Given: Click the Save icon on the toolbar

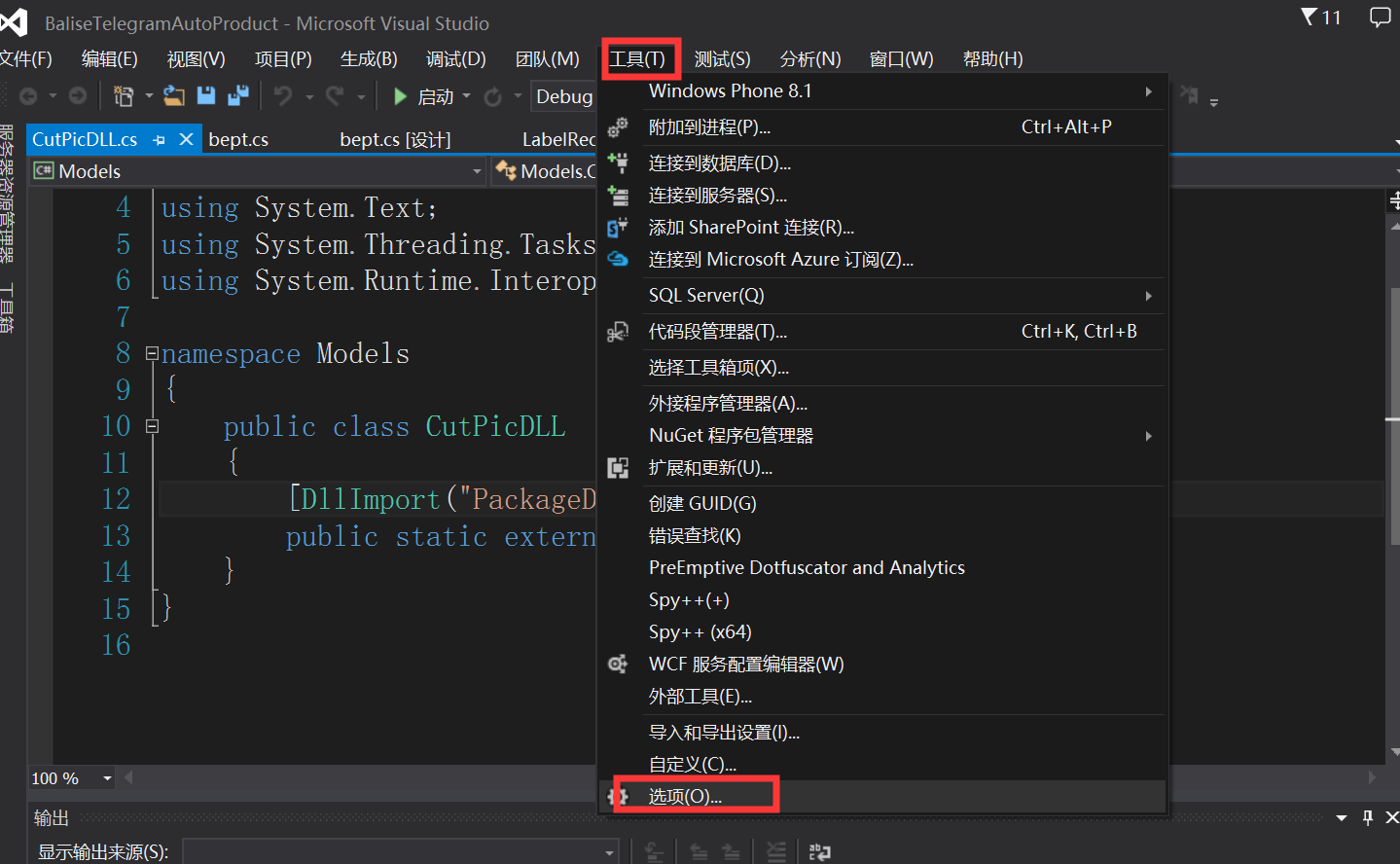Looking at the screenshot, I should [207, 95].
